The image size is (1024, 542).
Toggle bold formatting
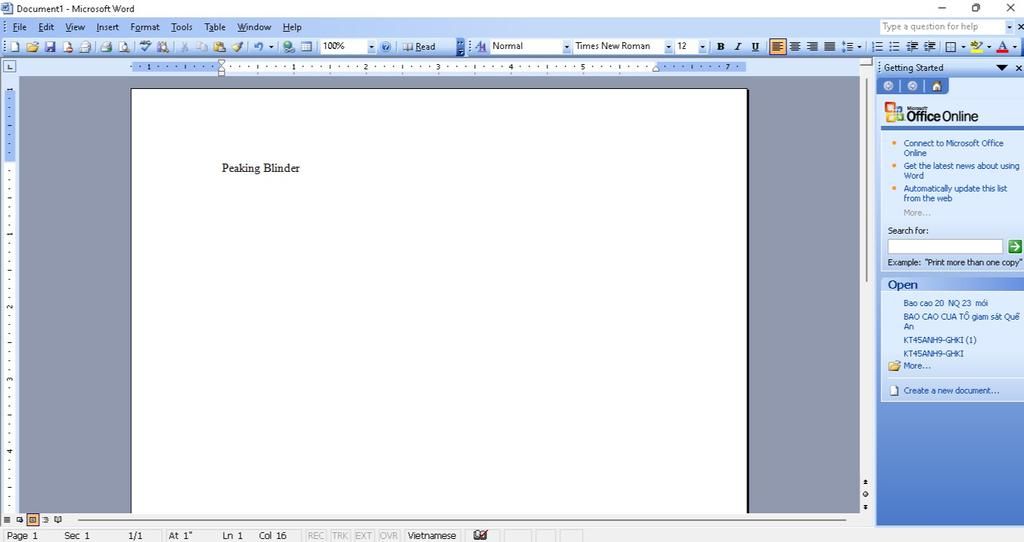click(x=720, y=46)
